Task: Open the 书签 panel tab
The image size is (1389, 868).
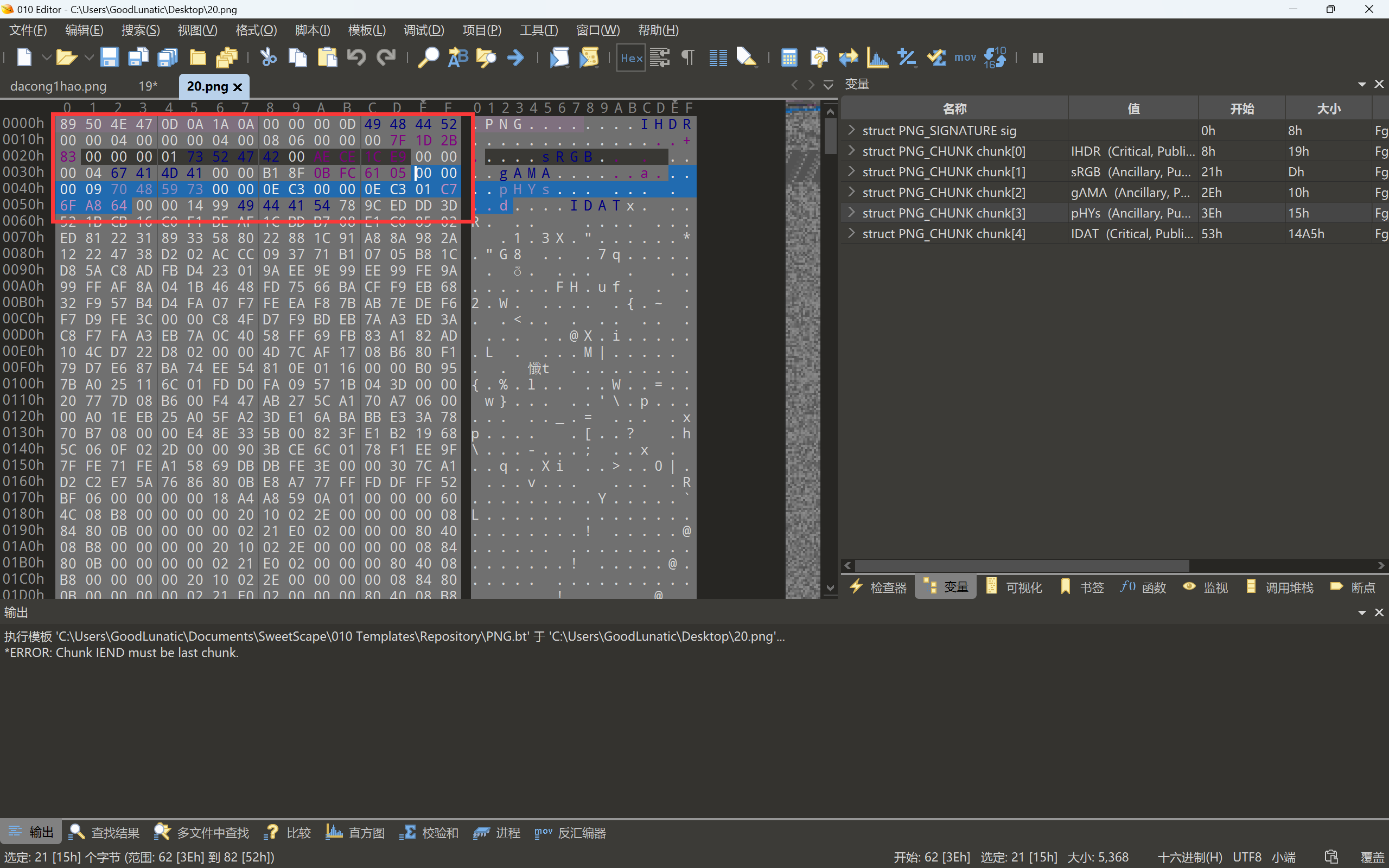Action: pyautogui.click(x=1082, y=586)
